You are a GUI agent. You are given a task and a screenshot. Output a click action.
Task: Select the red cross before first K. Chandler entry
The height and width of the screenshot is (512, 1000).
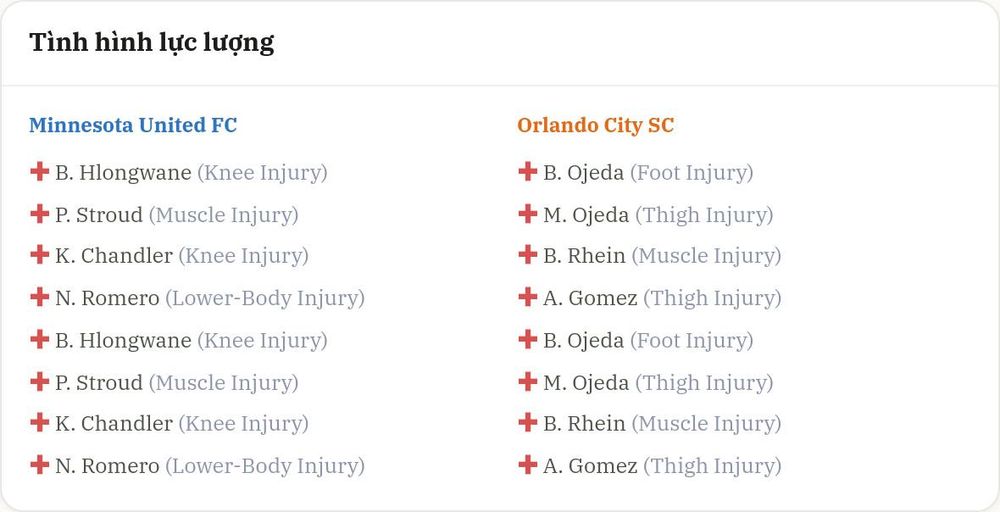[40, 254]
